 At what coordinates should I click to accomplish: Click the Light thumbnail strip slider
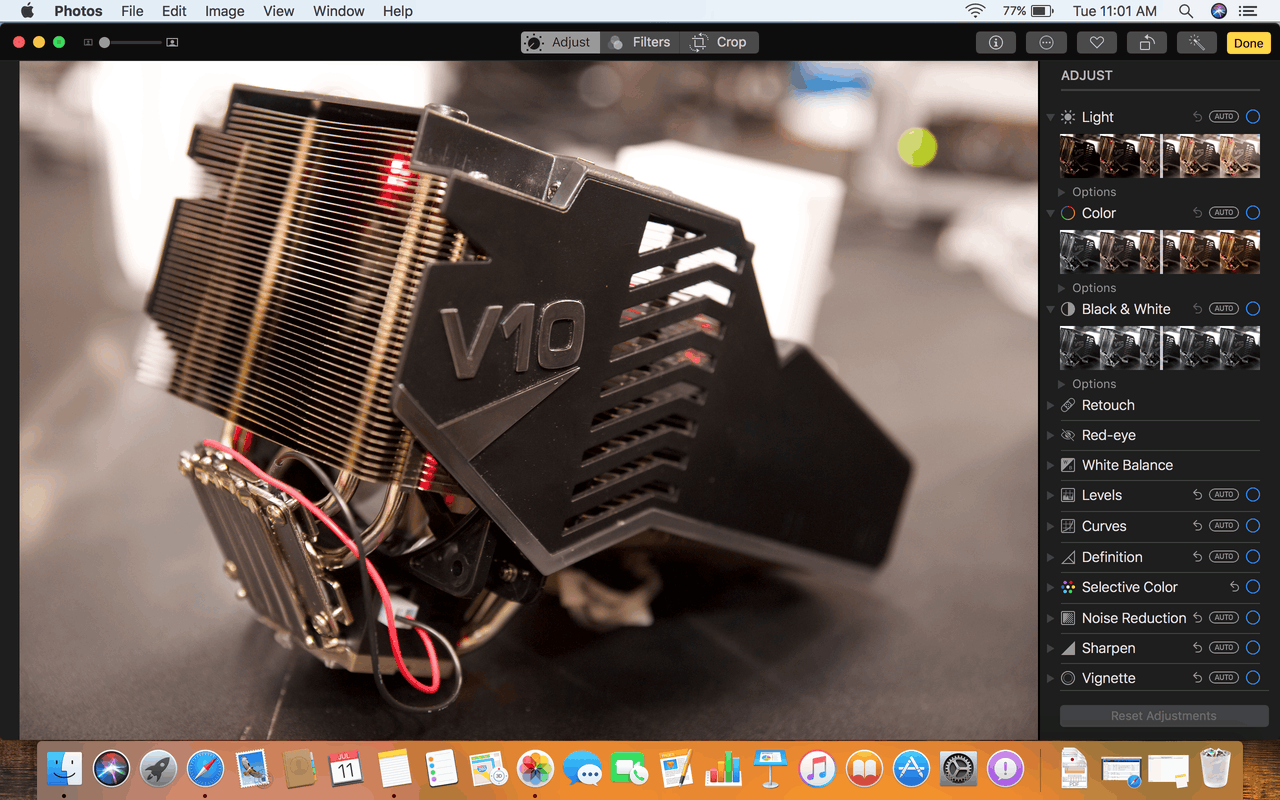click(x=1160, y=156)
